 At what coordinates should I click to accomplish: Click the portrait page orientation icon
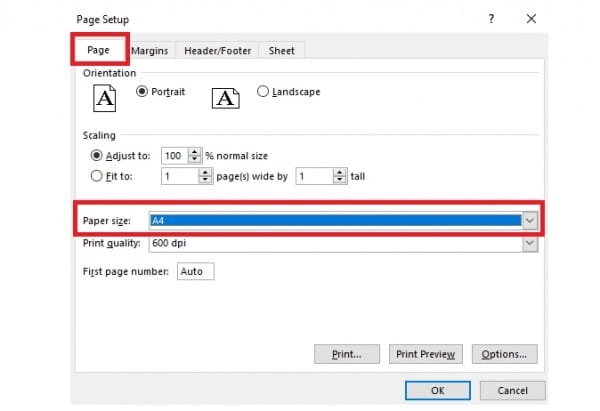(x=104, y=98)
